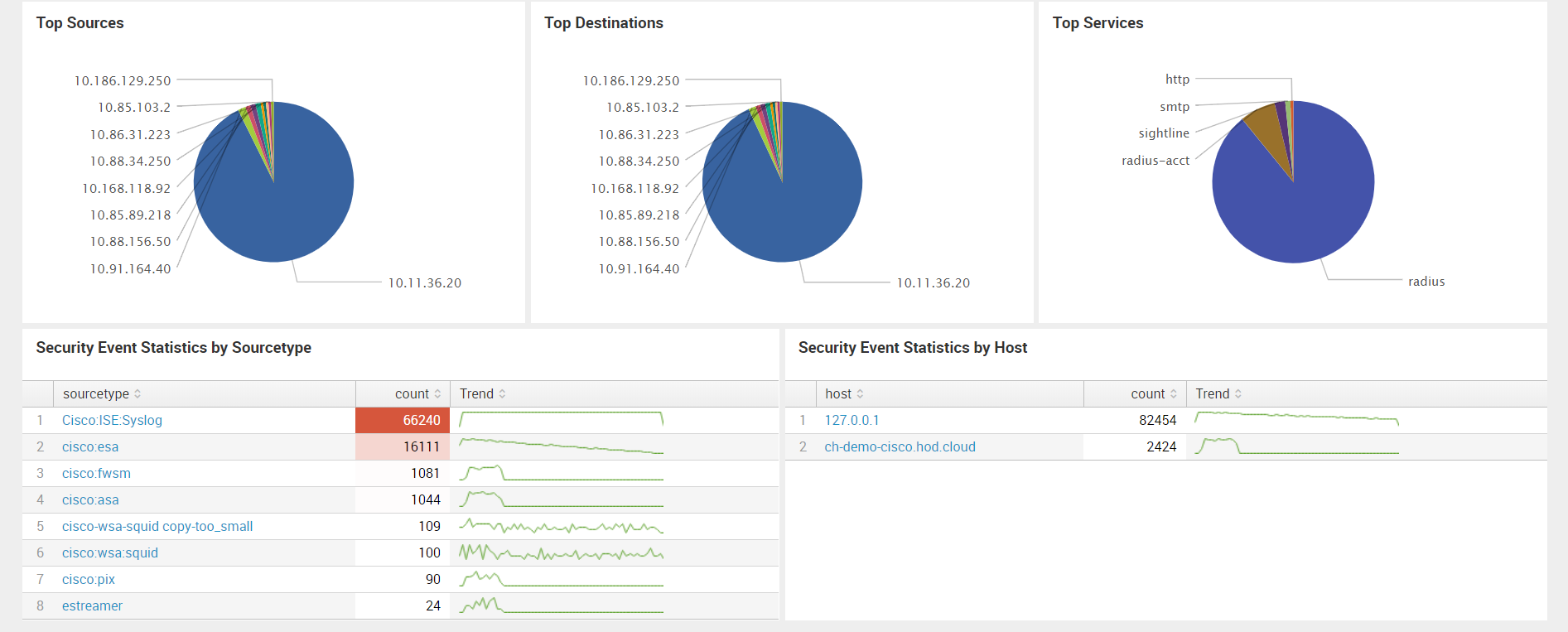Select the 2424 host count cell
The image size is (1568, 632).
[1135, 447]
